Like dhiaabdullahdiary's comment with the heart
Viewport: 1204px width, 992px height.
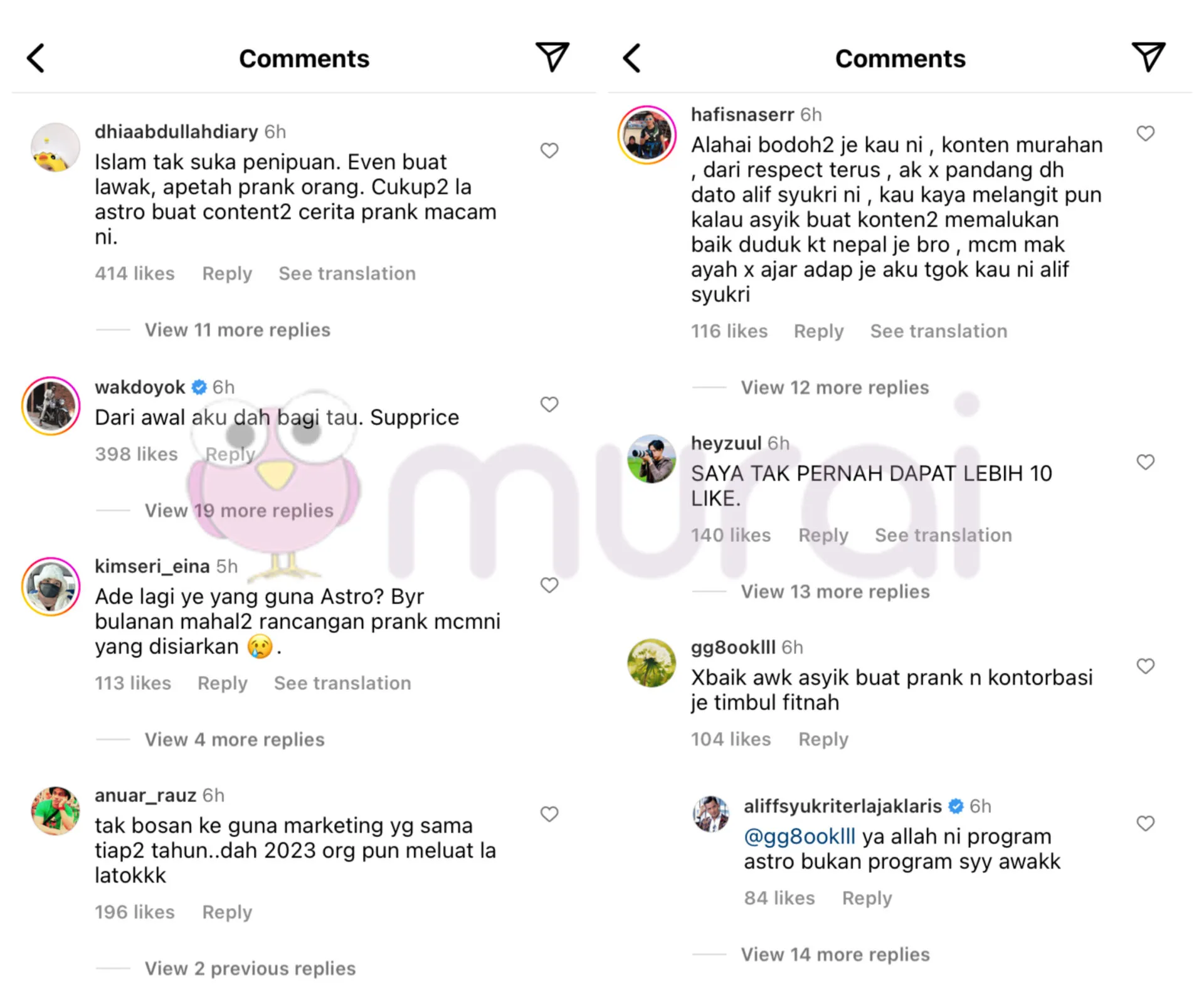coord(549,150)
